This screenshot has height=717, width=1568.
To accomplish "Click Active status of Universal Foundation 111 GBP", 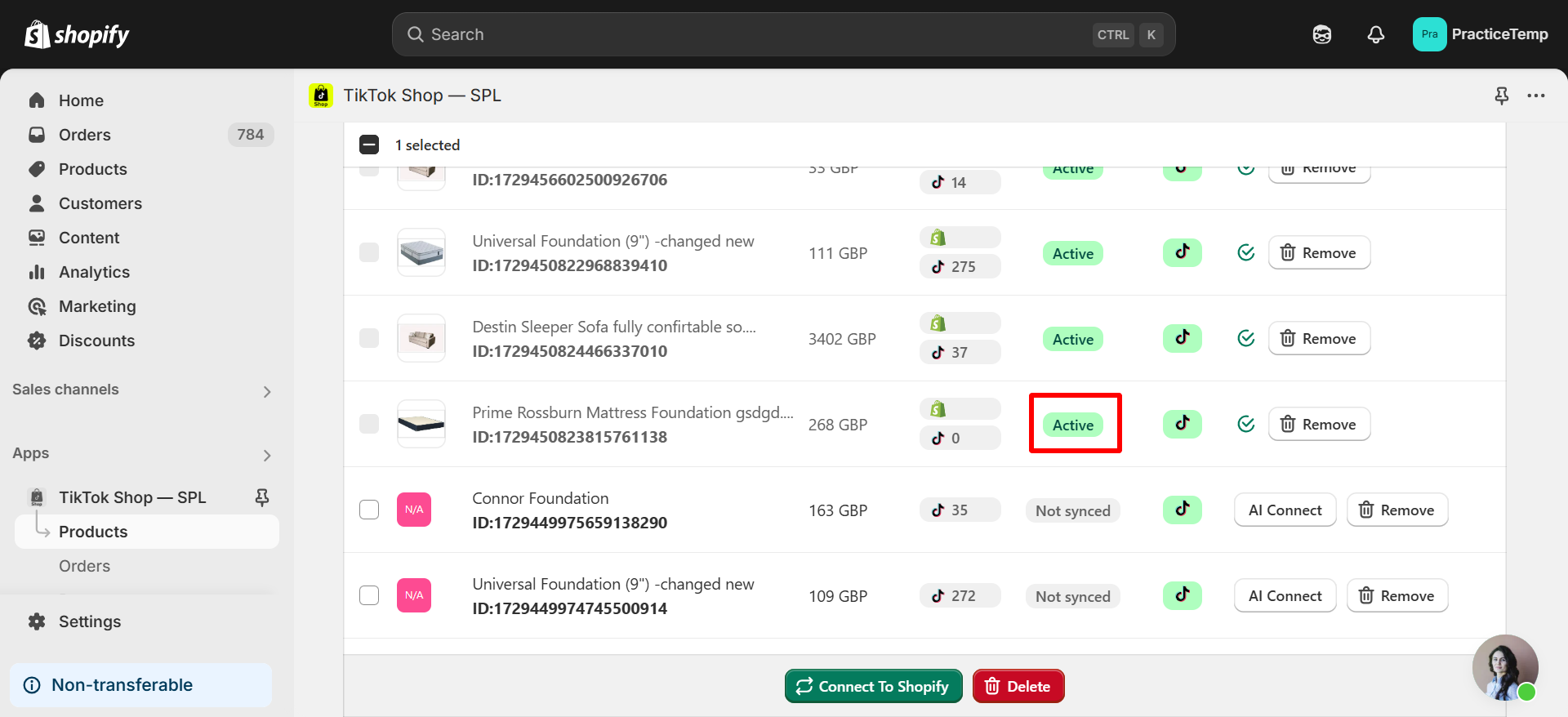I will pyautogui.click(x=1072, y=253).
